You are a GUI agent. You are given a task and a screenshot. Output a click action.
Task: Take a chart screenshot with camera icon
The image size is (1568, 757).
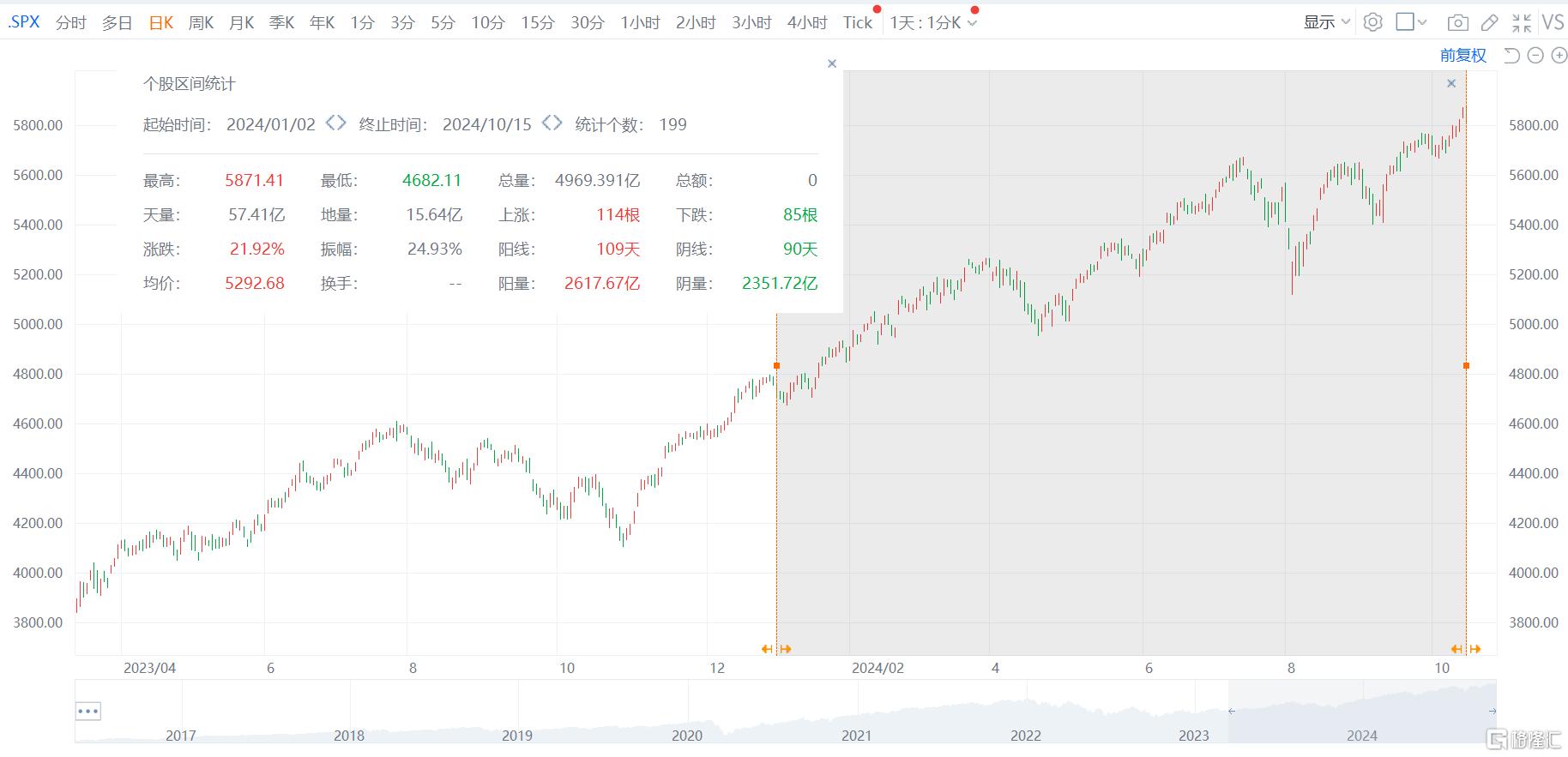coord(1457,23)
